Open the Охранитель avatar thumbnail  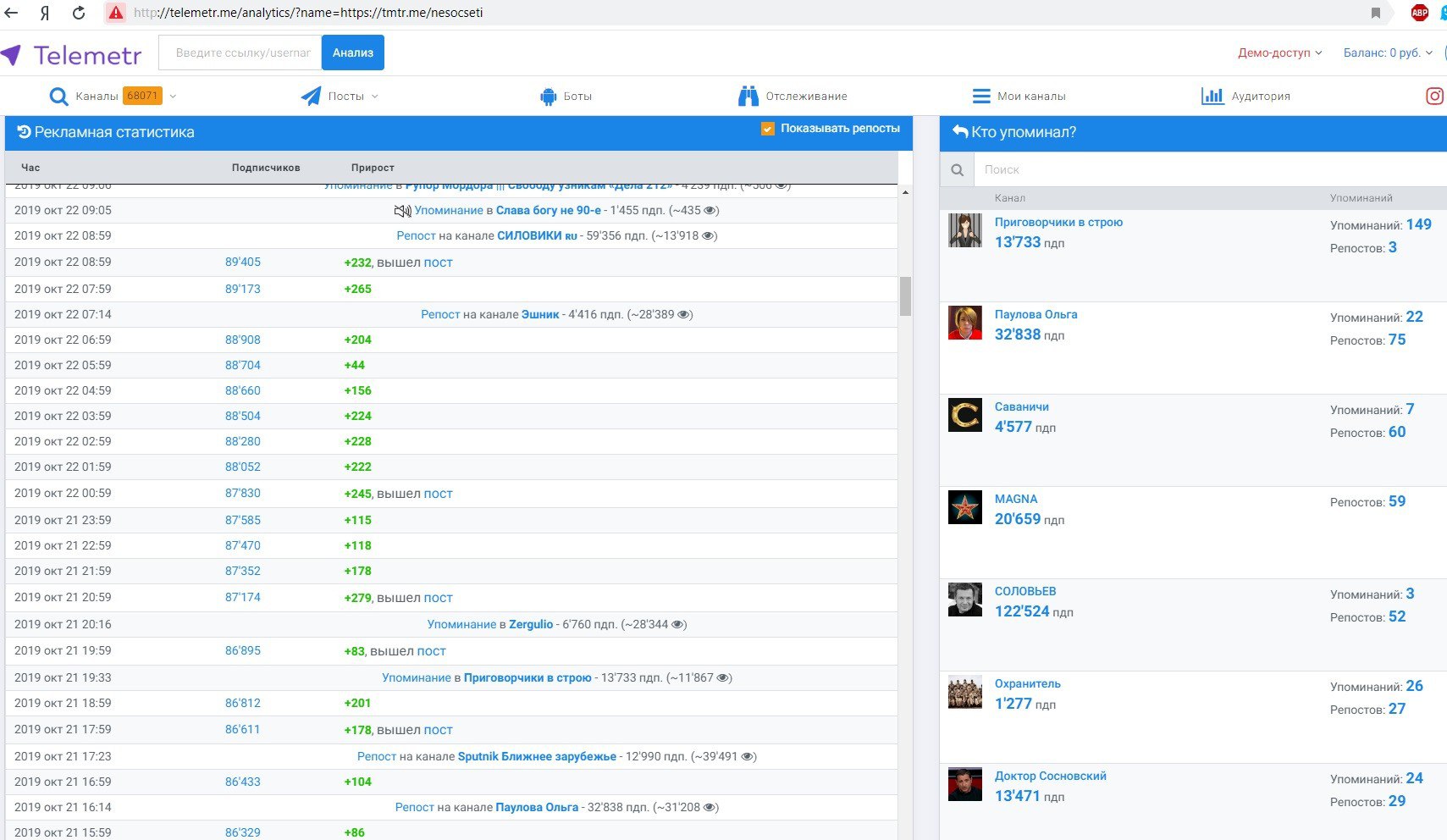(x=965, y=692)
